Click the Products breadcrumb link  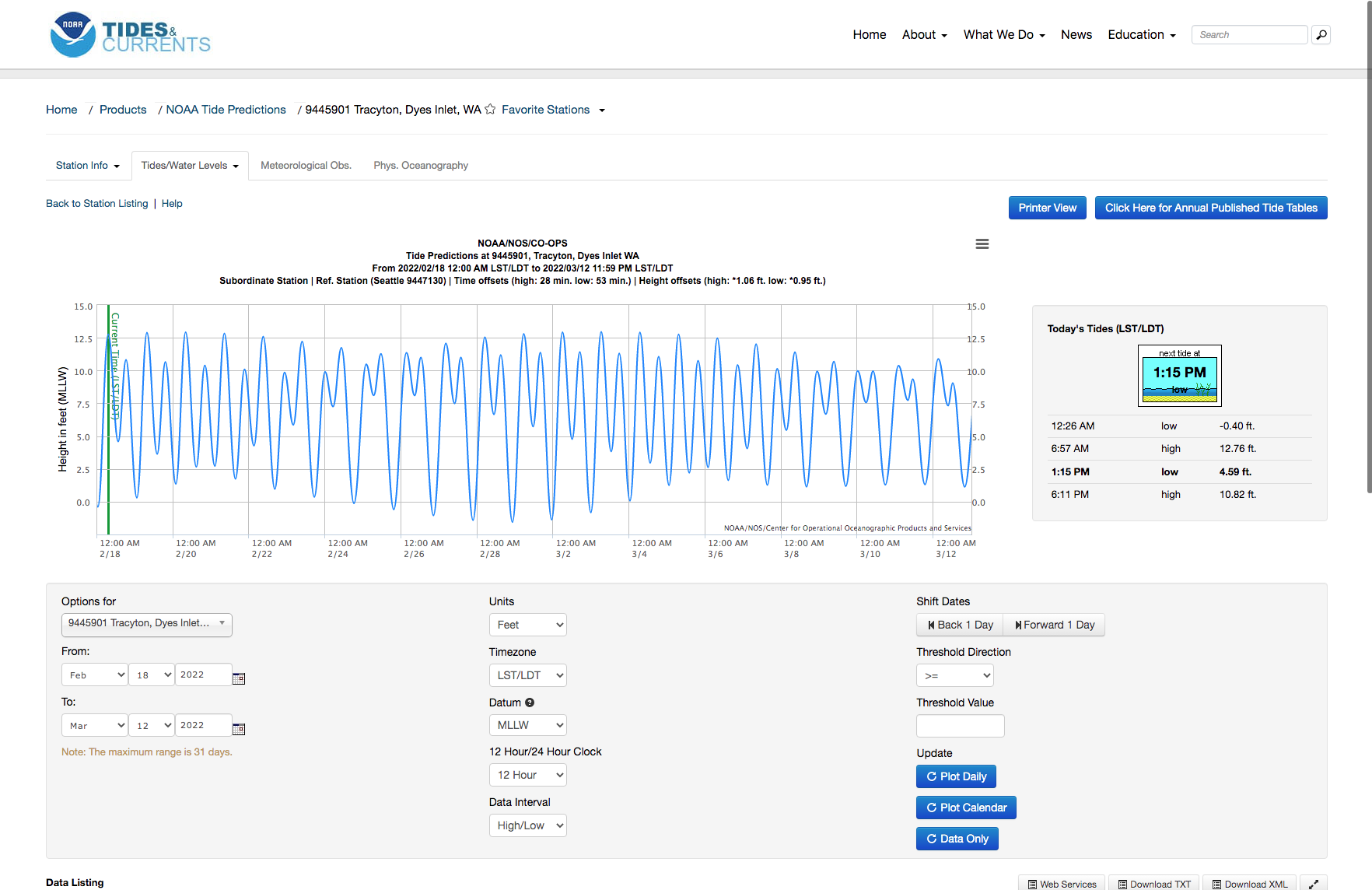pos(123,110)
